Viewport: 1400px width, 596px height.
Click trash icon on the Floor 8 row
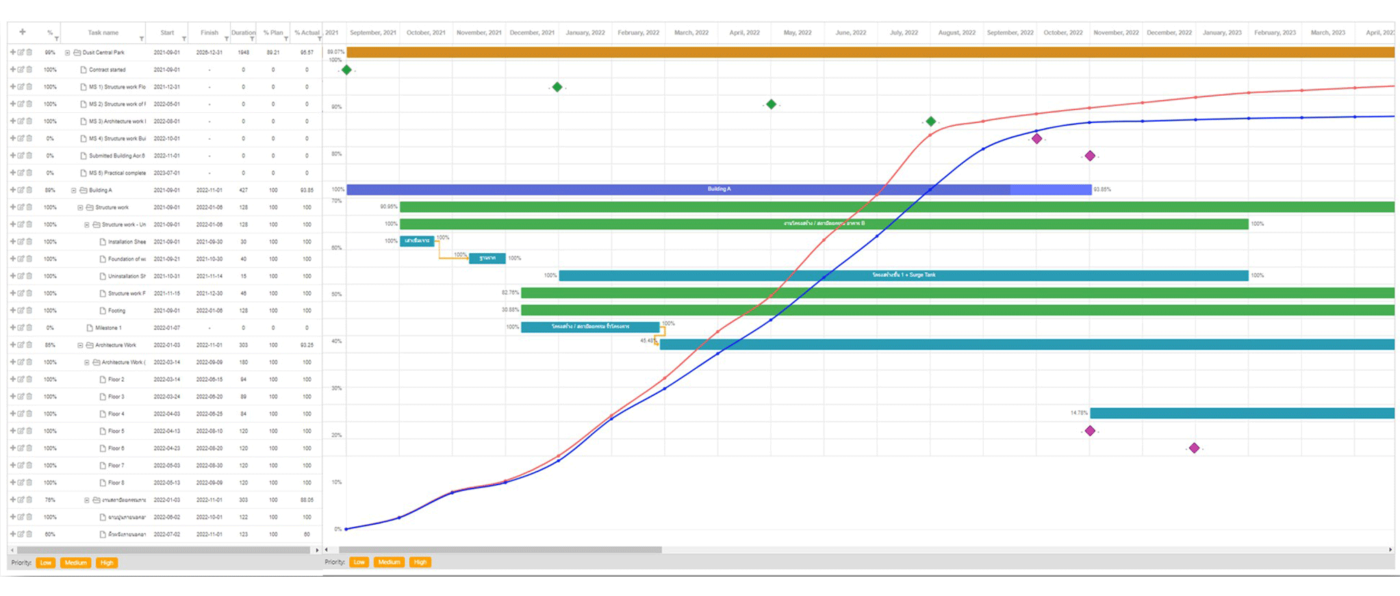point(29,483)
